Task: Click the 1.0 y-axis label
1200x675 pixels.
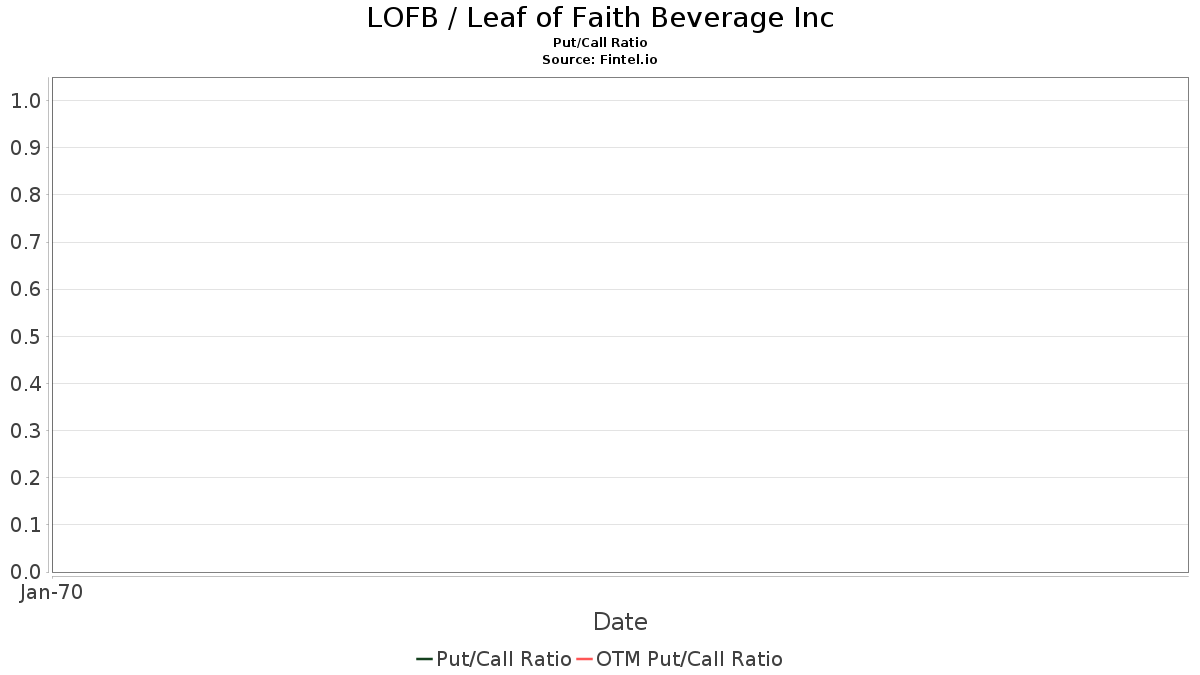Action: (x=25, y=100)
